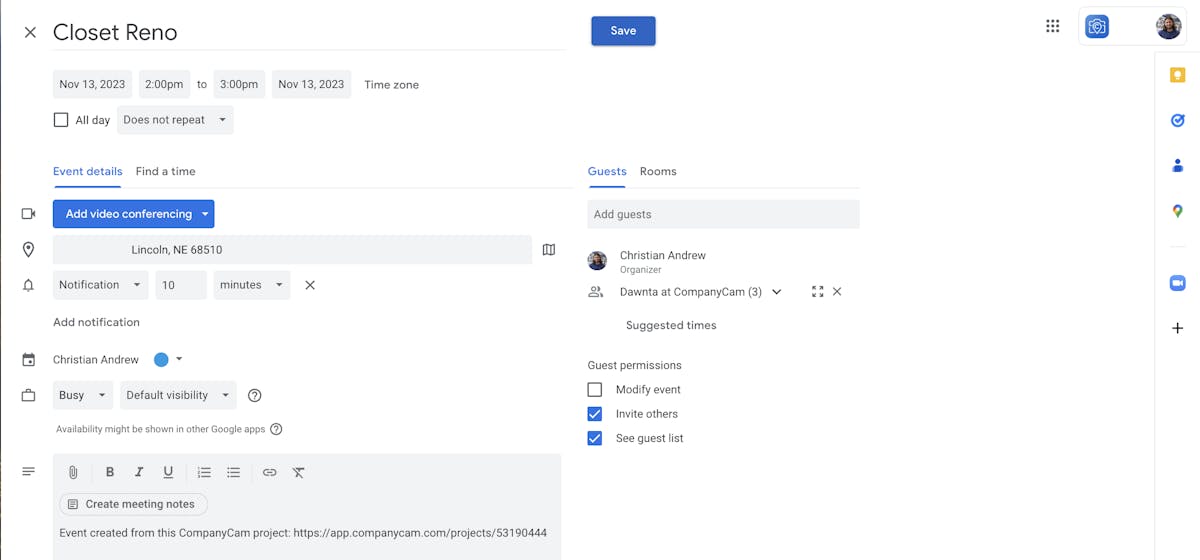Open Google Tasks side panel icon
This screenshot has height=560, width=1200.
click(1177, 120)
